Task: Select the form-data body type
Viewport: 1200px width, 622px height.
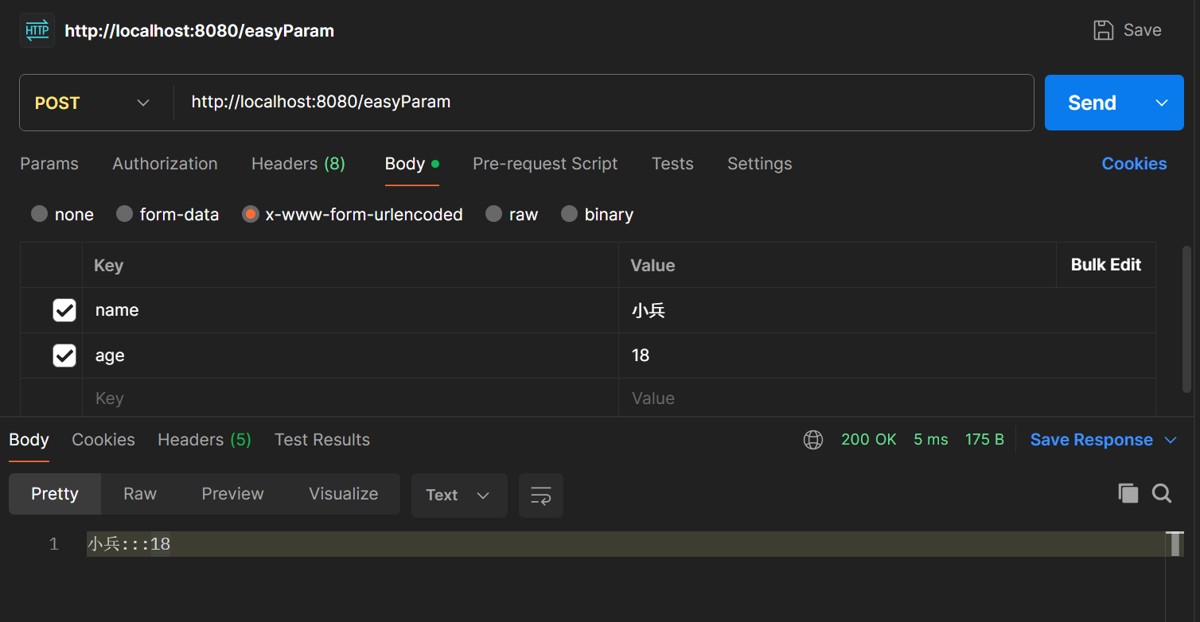Action: [x=125, y=214]
